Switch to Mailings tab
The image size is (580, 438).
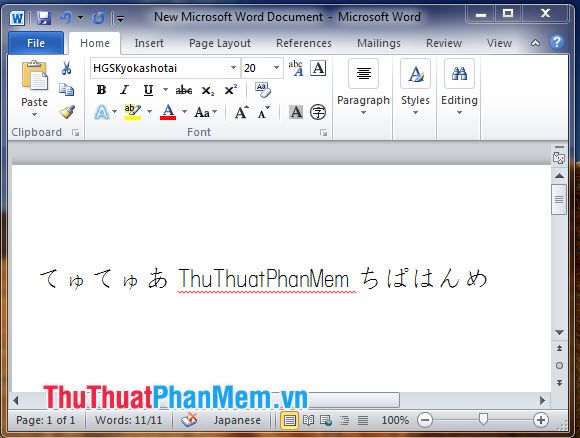(379, 43)
